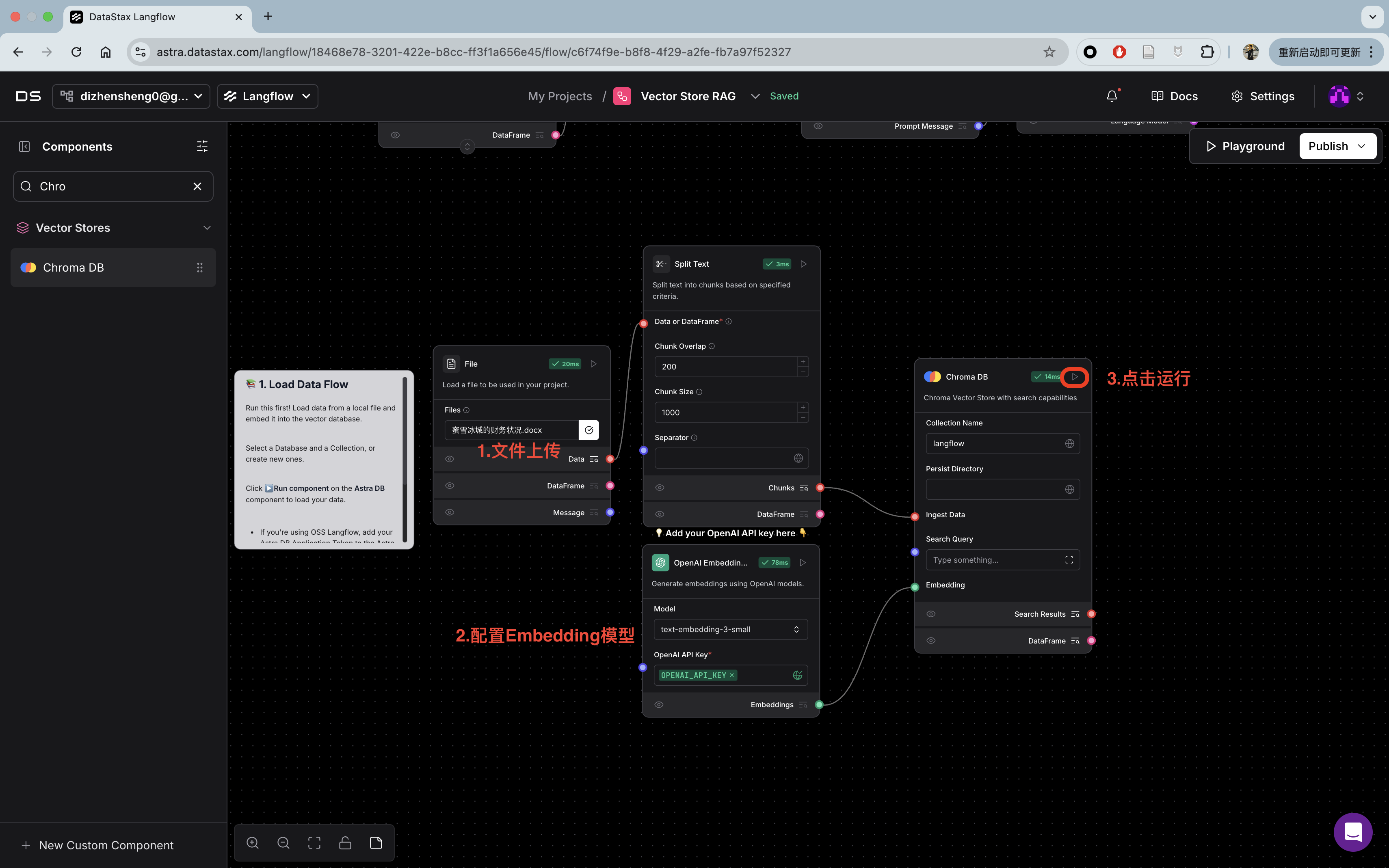The height and width of the screenshot is (868, 1389).
Task: Collapse the Vector Stores category
Action: [x=207, y=228]
